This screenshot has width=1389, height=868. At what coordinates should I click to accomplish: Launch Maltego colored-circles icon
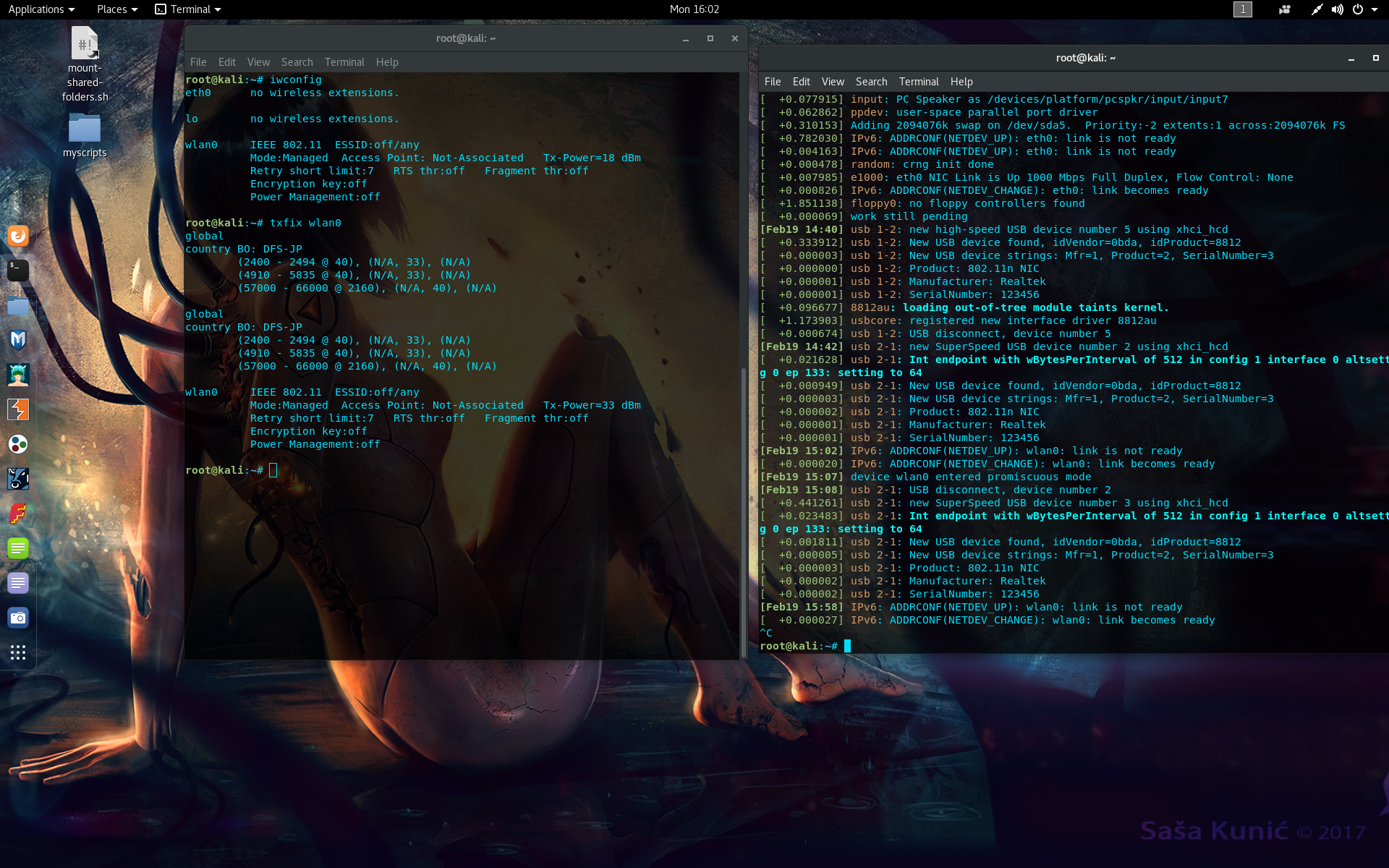tap(18, 444)
